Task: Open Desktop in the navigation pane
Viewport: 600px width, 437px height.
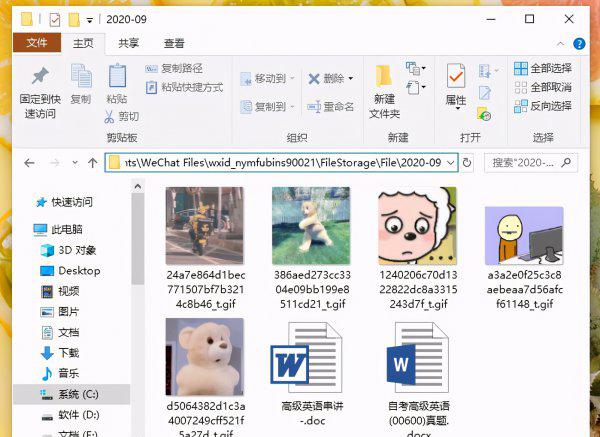Action: [x=70, y=271]
